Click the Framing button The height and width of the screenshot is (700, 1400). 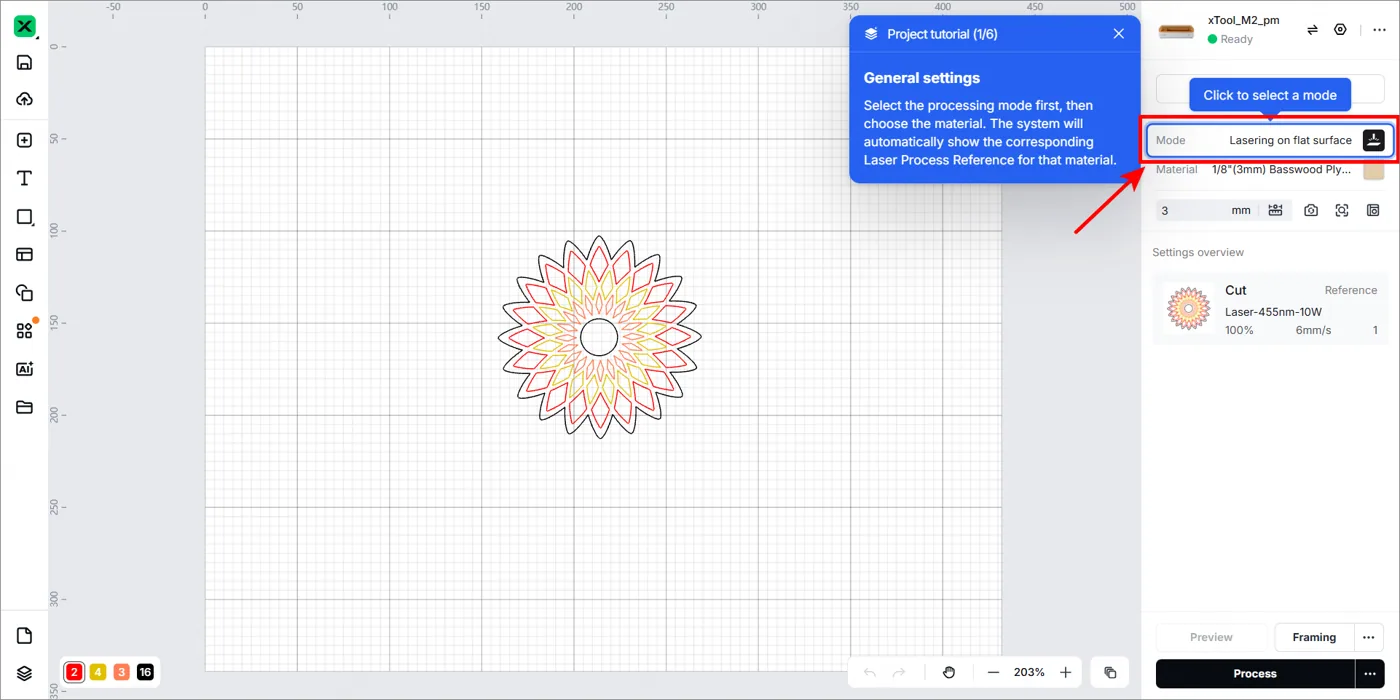coord(1314,637)
